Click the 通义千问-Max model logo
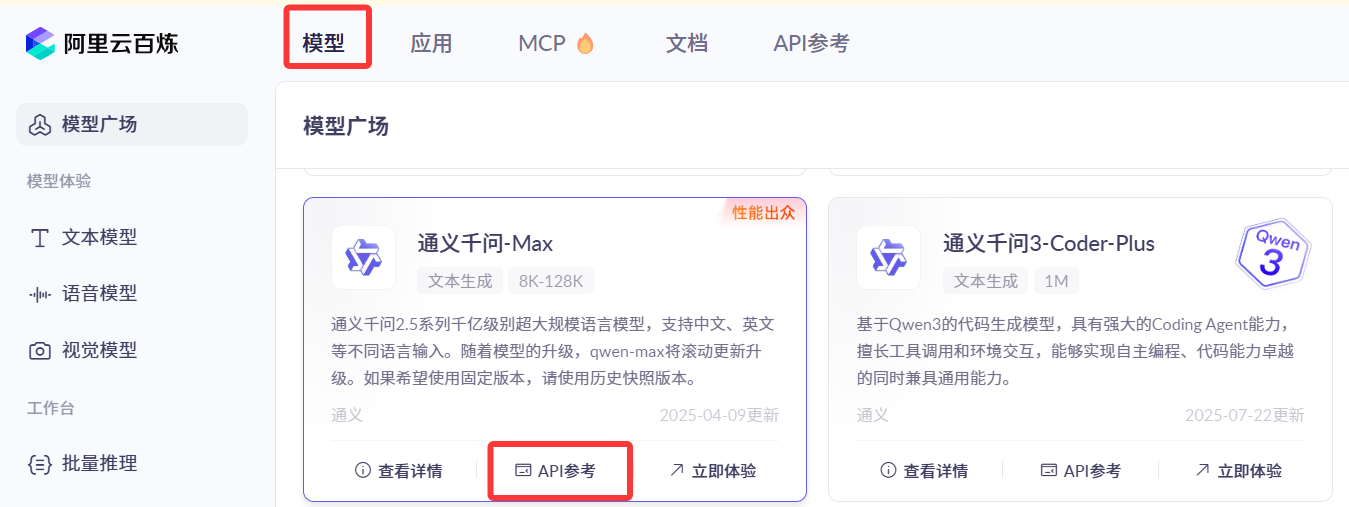Viewport: 1349px width, 507px height. [363, 258]
